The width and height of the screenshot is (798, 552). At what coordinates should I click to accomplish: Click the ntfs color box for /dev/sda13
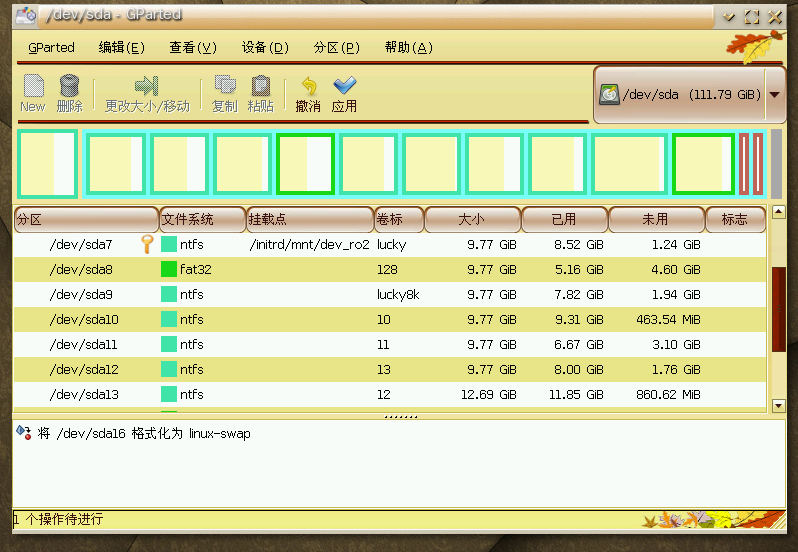click(168, 394)
